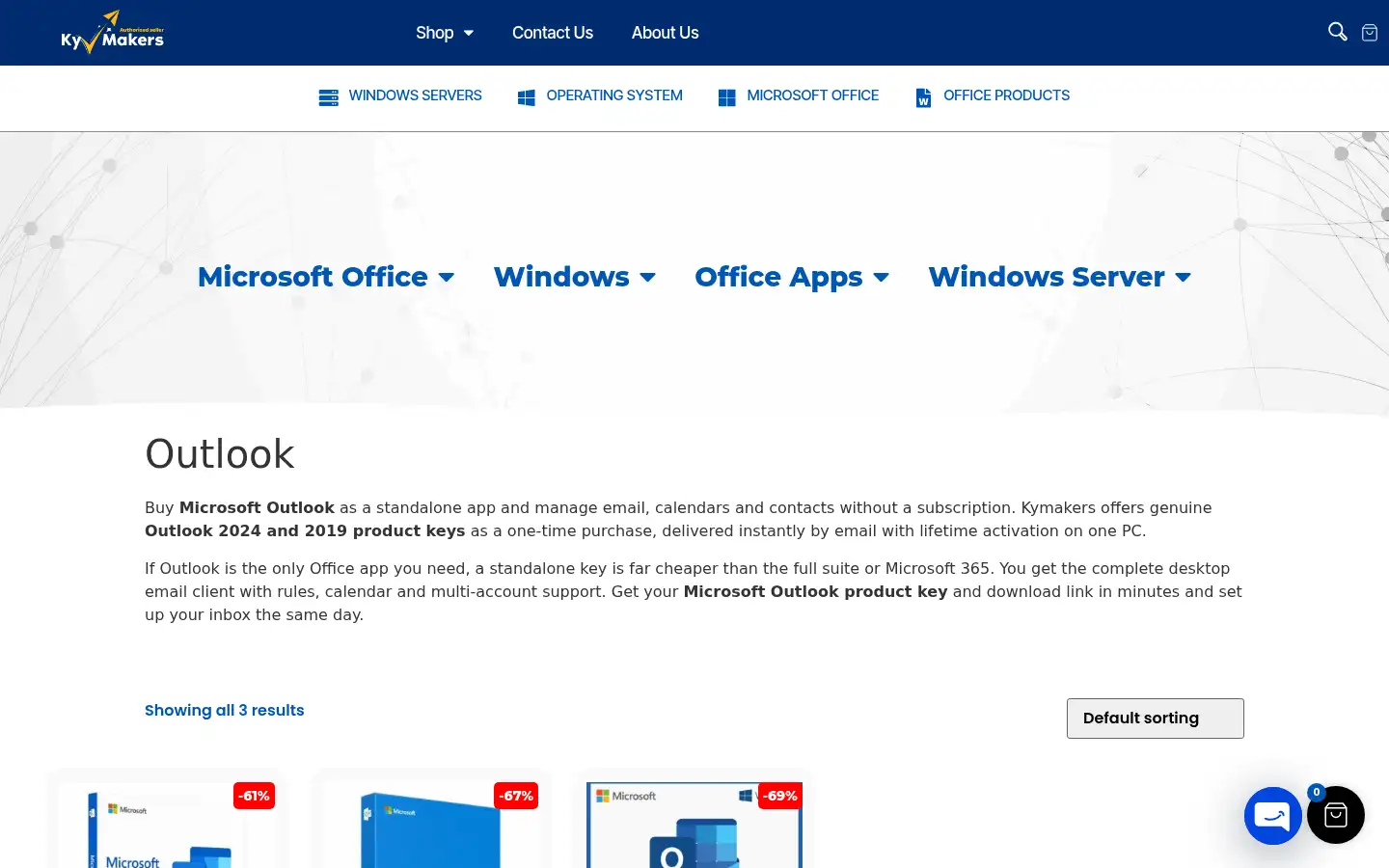Screen dimensions: 1389x868
Task: Click the Windows Servers stack icon
Action: pos(329,97)
